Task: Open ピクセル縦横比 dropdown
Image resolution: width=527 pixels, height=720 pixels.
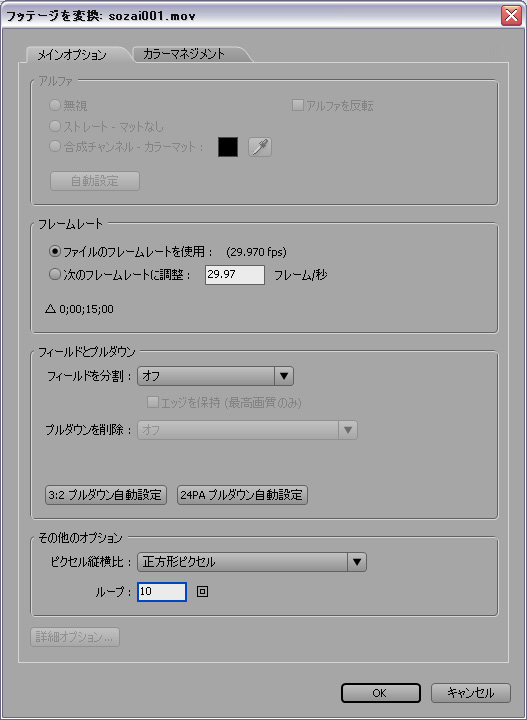Action: tap(252, 562)
